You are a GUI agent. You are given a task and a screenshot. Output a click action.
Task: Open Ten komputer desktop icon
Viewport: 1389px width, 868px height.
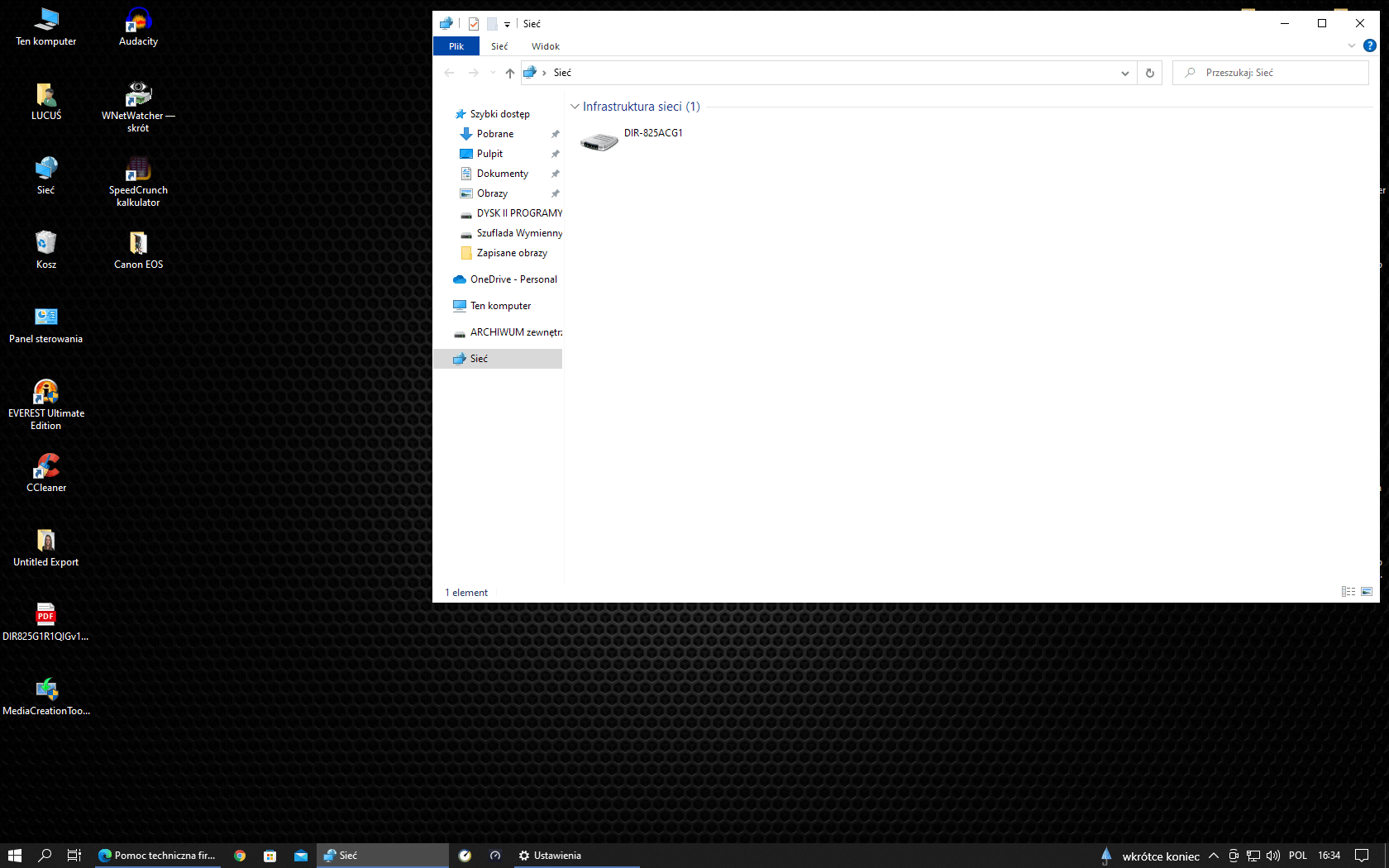point(46,26)
